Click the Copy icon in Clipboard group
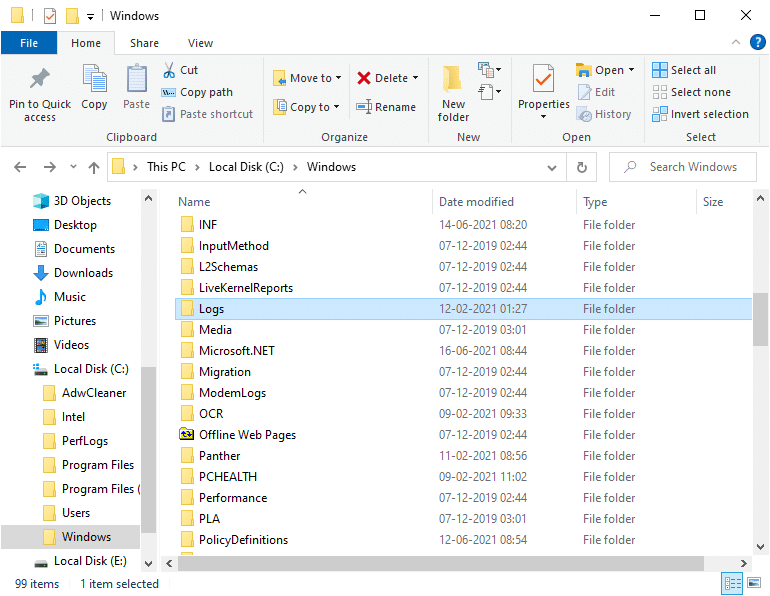Image resolution: width=770 pixels, height=596 pixels. [x=94, y=79]
